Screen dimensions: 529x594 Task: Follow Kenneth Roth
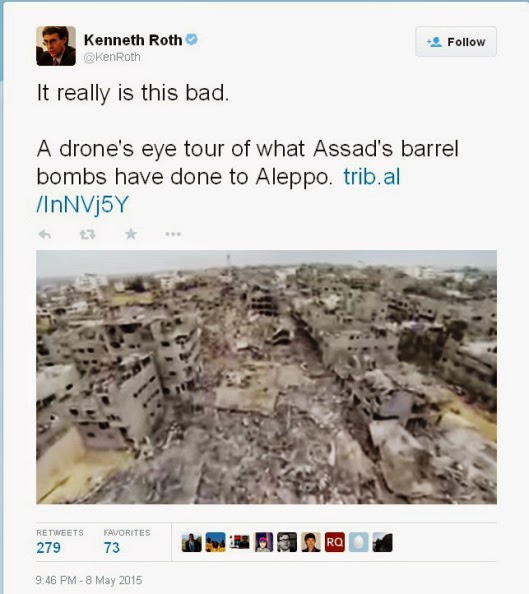[456, 42]
